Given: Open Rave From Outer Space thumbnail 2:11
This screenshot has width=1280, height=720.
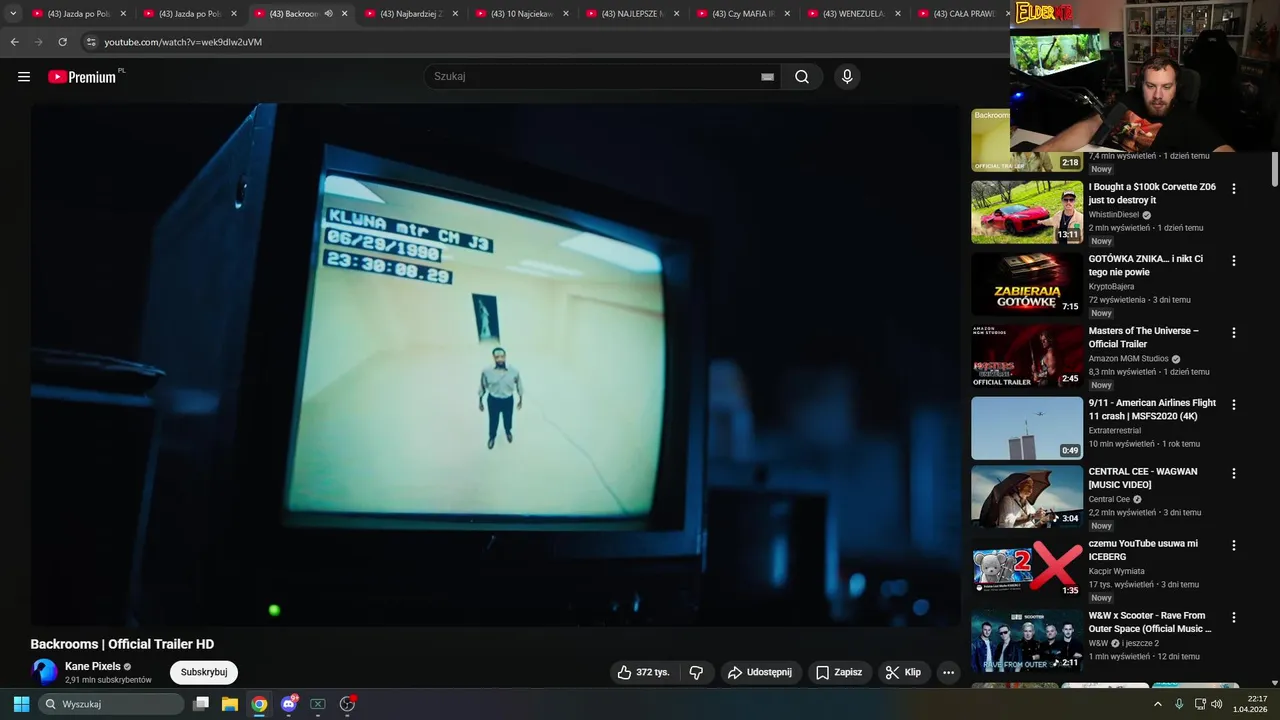Looking at the screenshot, I should click(1027, 641).
